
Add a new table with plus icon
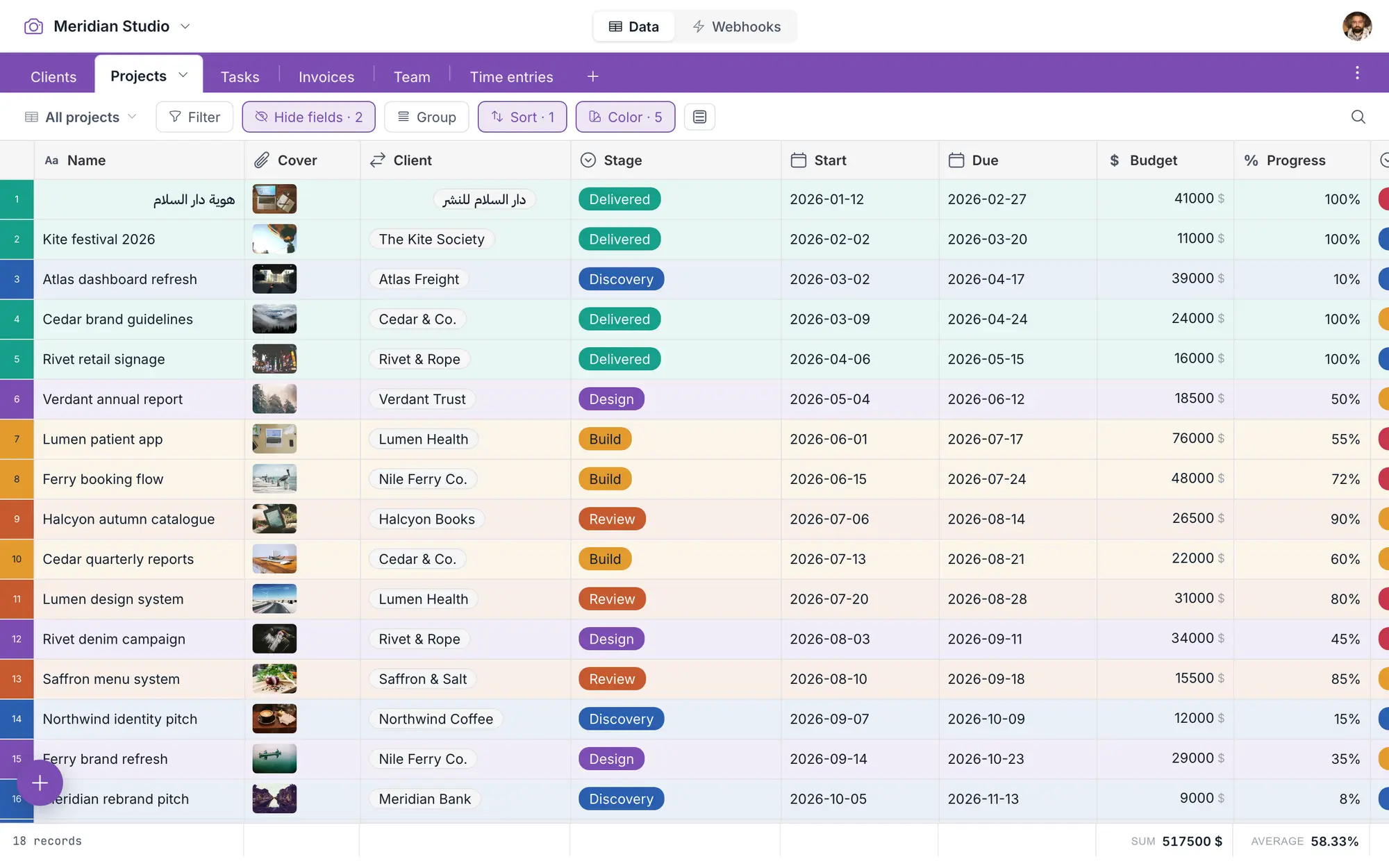coord(592,76)
